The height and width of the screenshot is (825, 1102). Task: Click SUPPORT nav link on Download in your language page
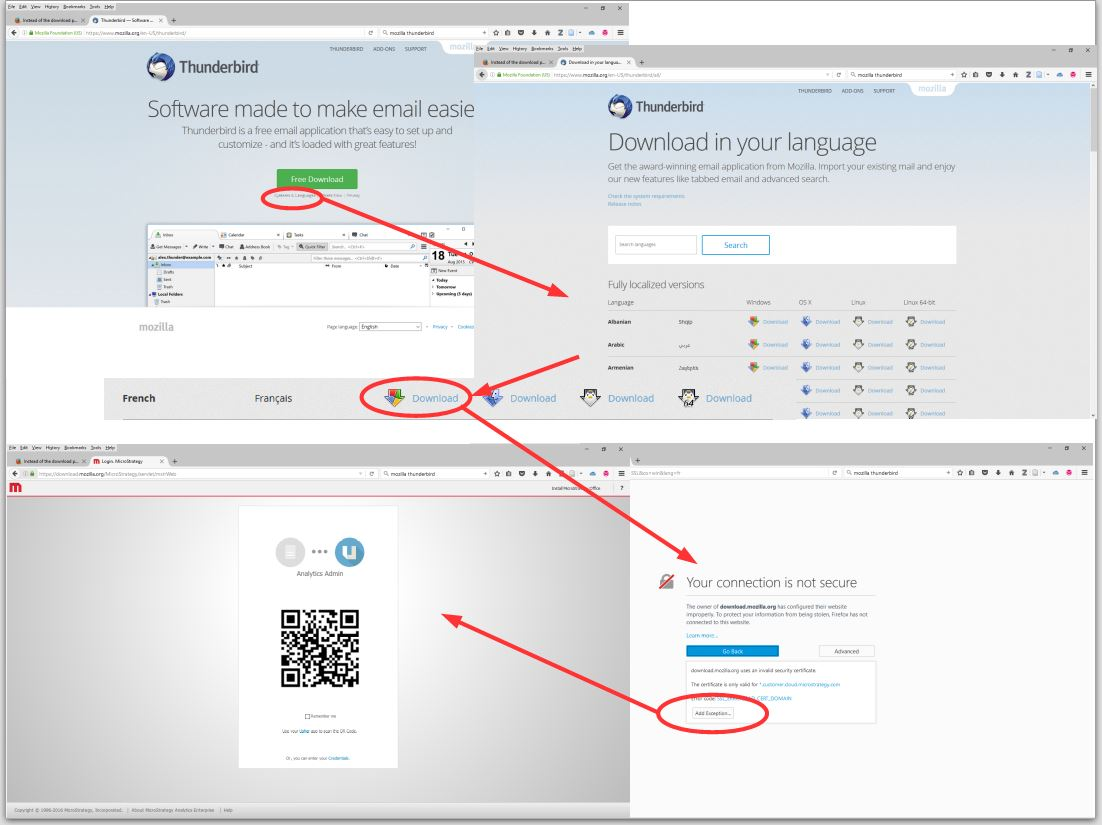tap(884, 91)
